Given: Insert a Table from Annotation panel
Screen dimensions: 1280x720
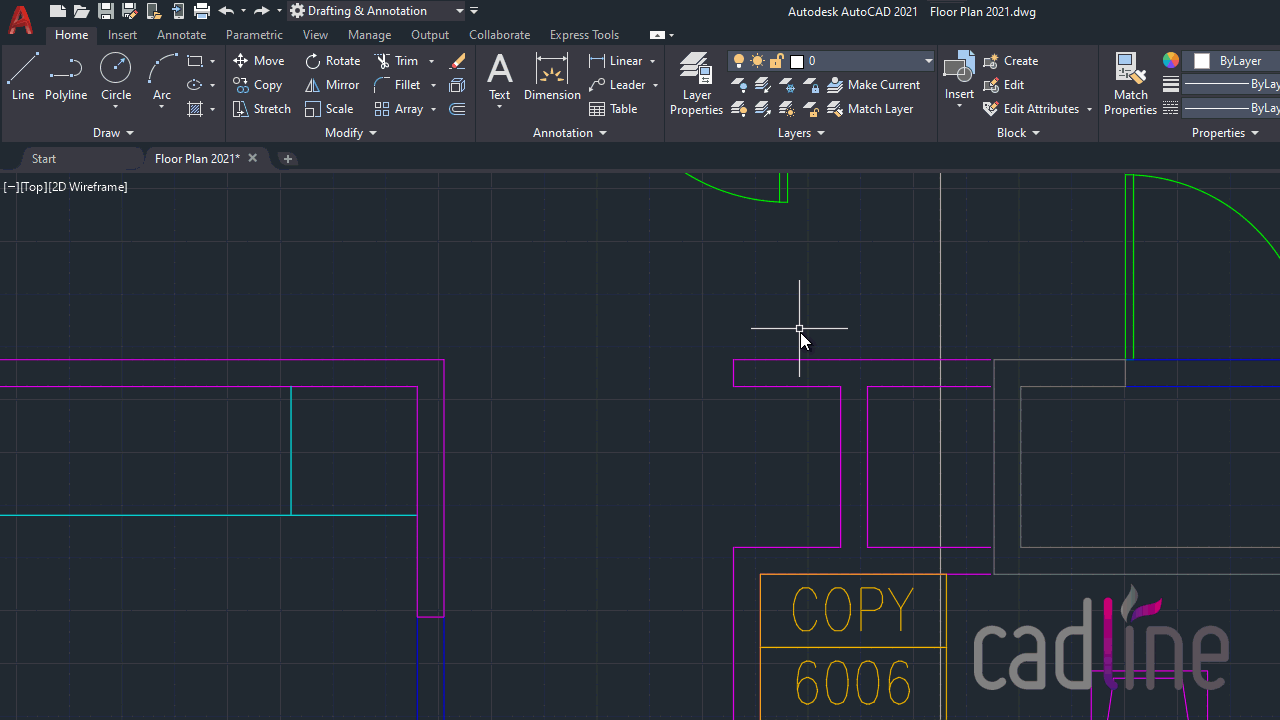Looking at the screenshot, I should pyautogui.click(x=613, y=109).
